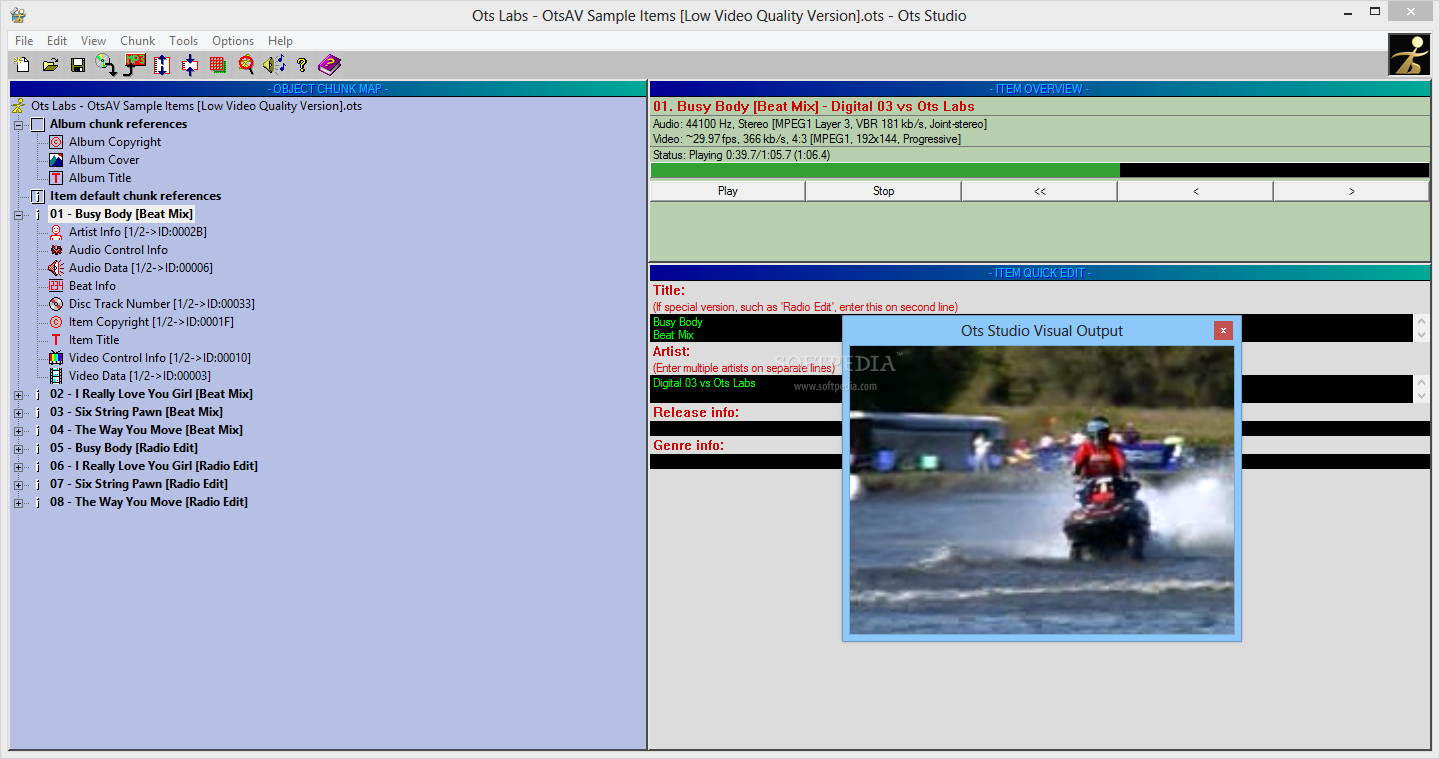
Task: Create a new file with the toolbar icon
Action: click(23, 65)
